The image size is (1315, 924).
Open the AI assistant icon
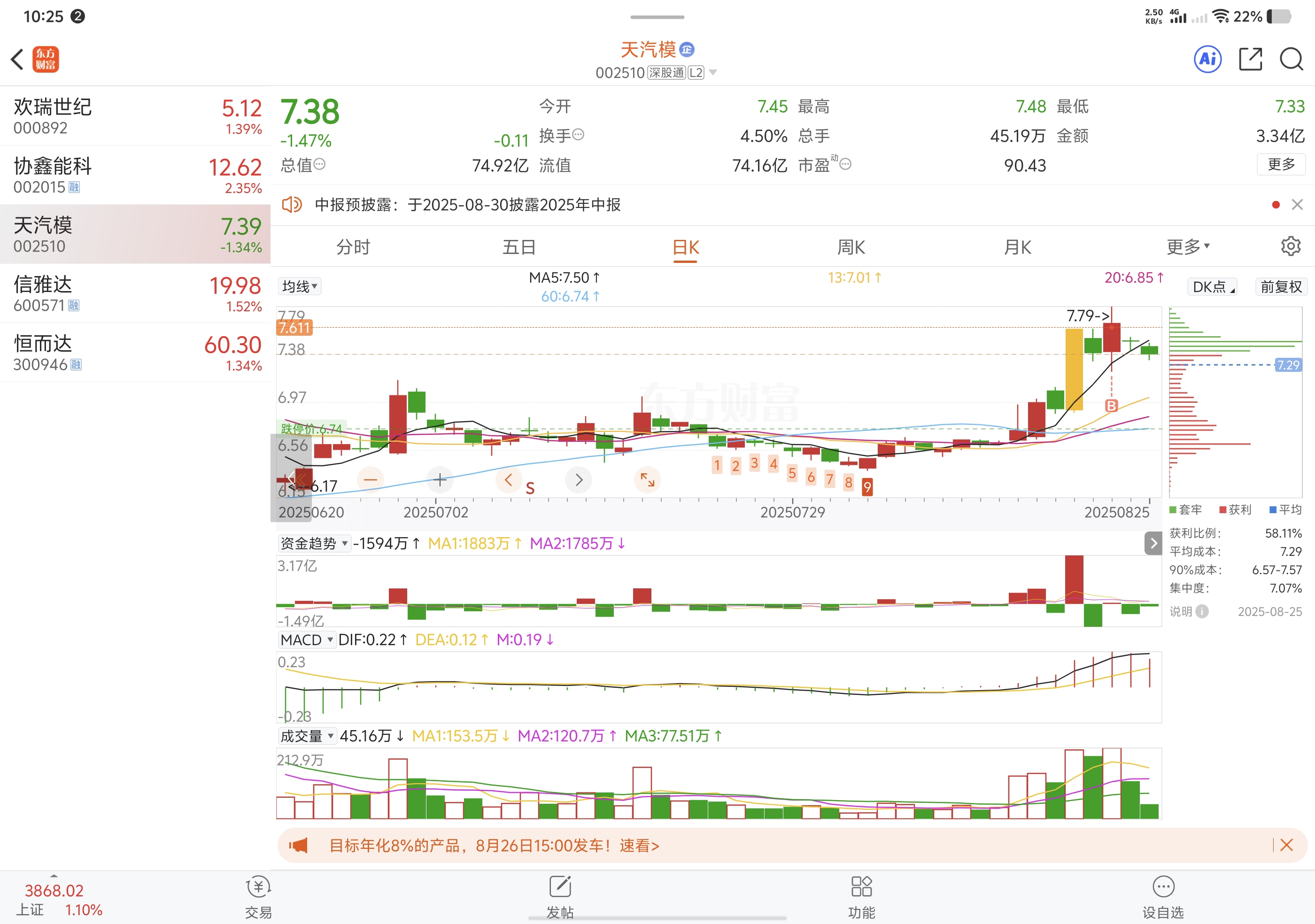1208,59
